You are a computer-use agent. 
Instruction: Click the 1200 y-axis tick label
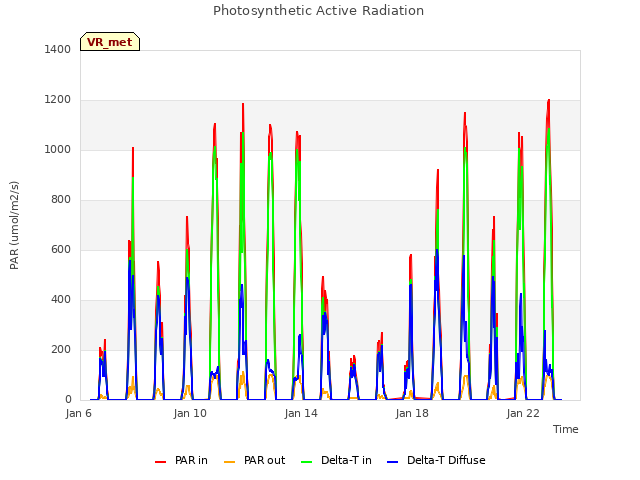pyautogui.click(x=58, y=100)
